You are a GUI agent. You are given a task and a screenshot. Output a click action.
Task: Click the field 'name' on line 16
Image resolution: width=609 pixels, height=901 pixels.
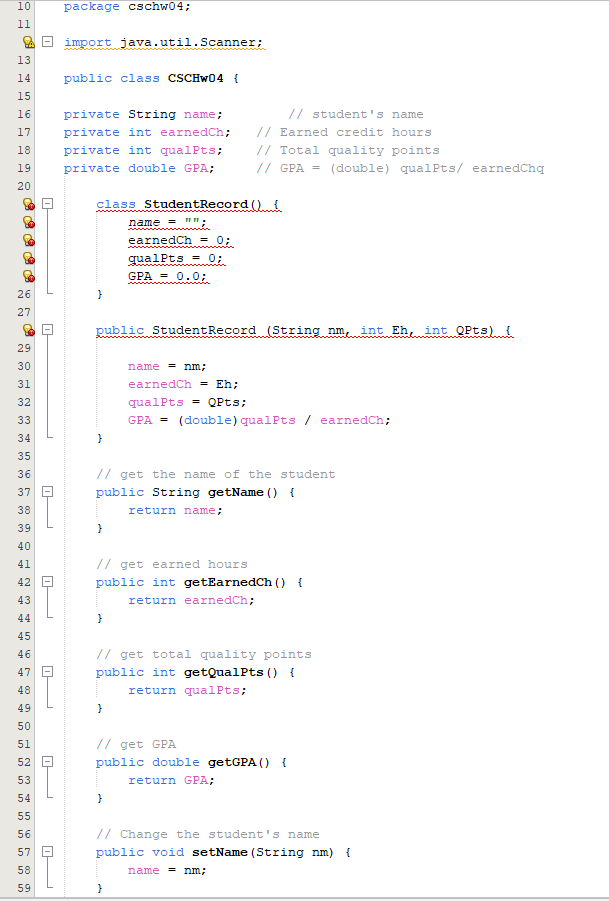(199, 114)
